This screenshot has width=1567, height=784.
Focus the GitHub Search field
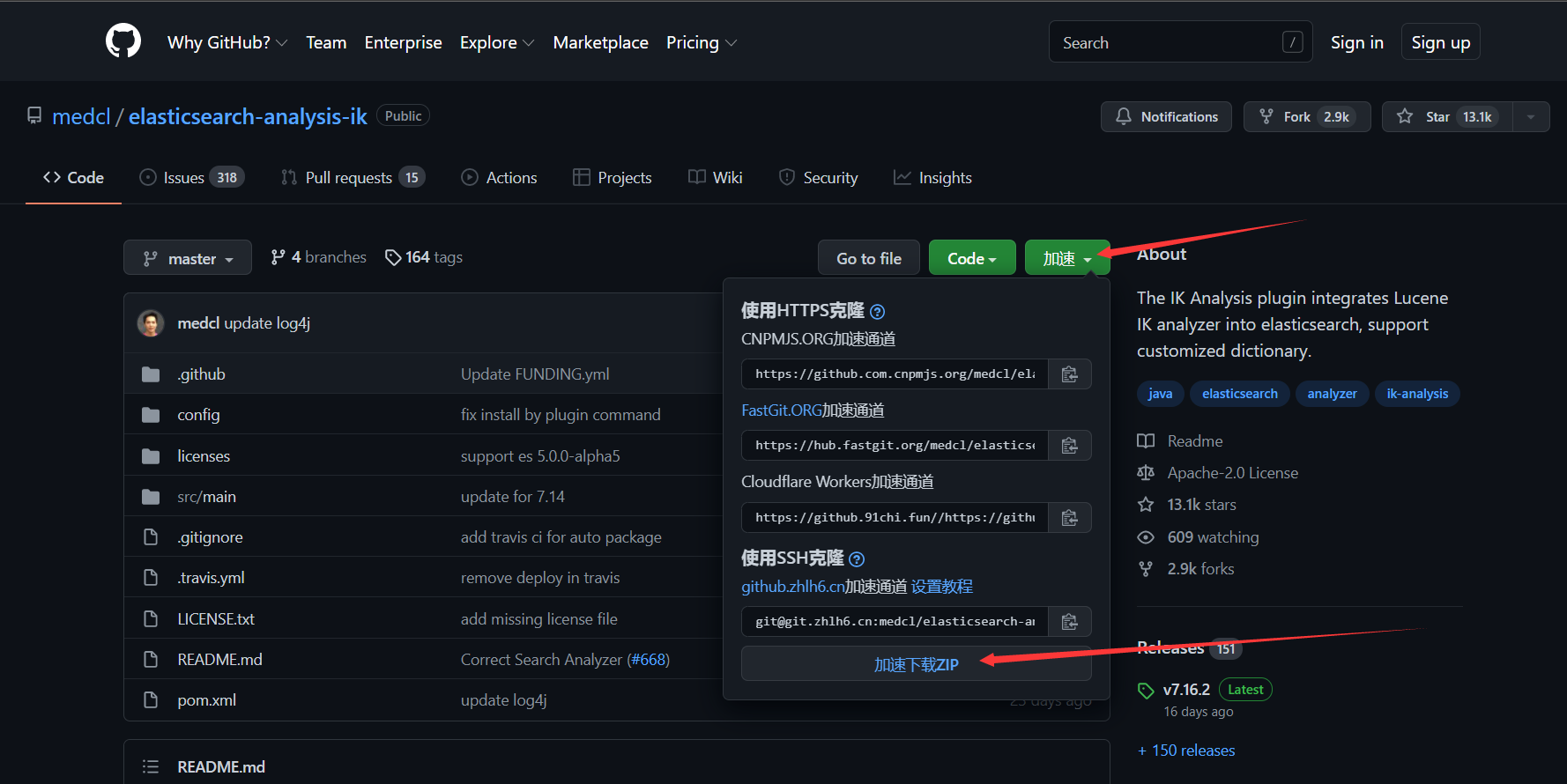tap(1180, 42)
